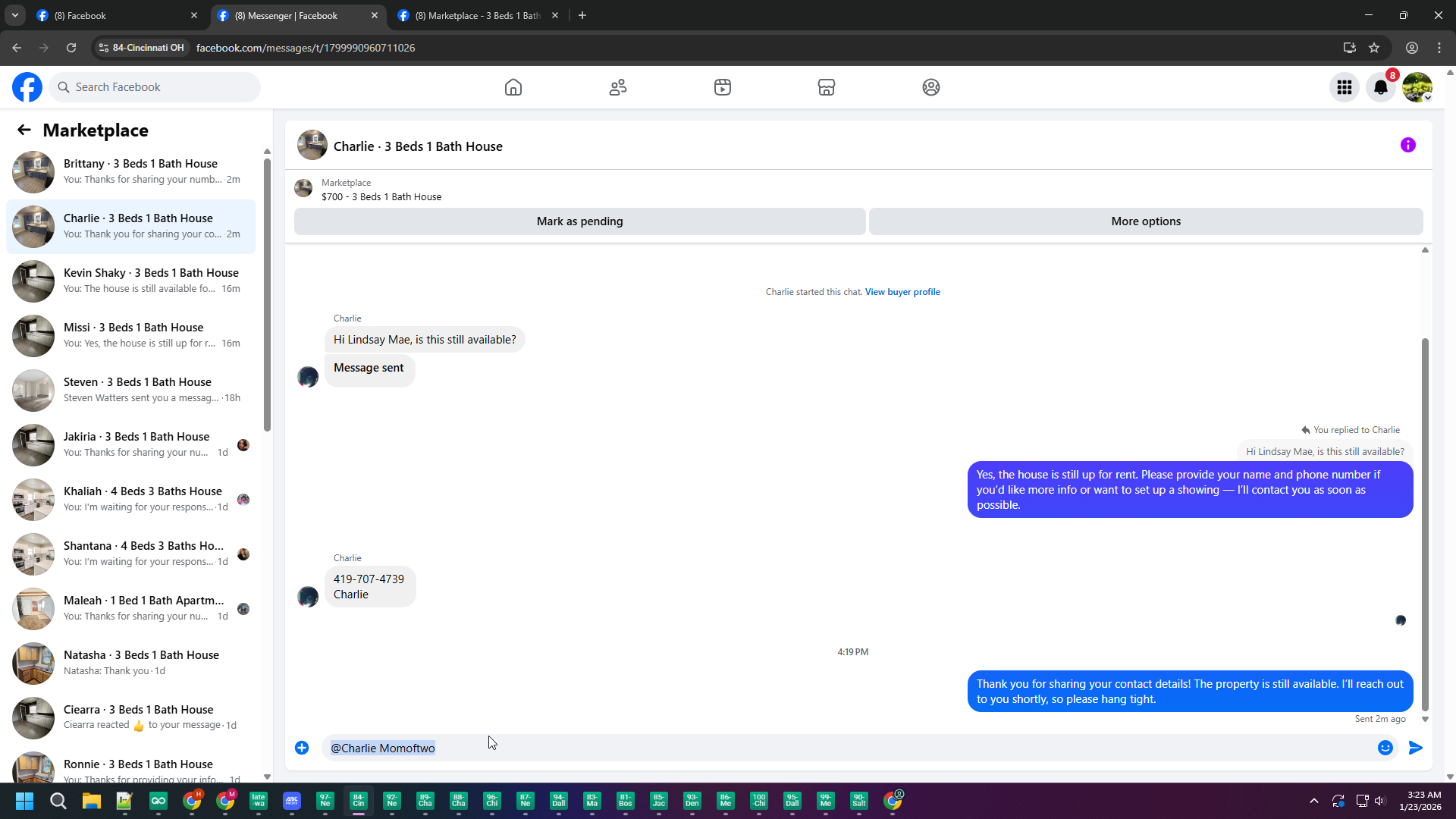The image size is (1456, 819).
Task: Open account menu via profile picture
Action: coord(1417,87)
